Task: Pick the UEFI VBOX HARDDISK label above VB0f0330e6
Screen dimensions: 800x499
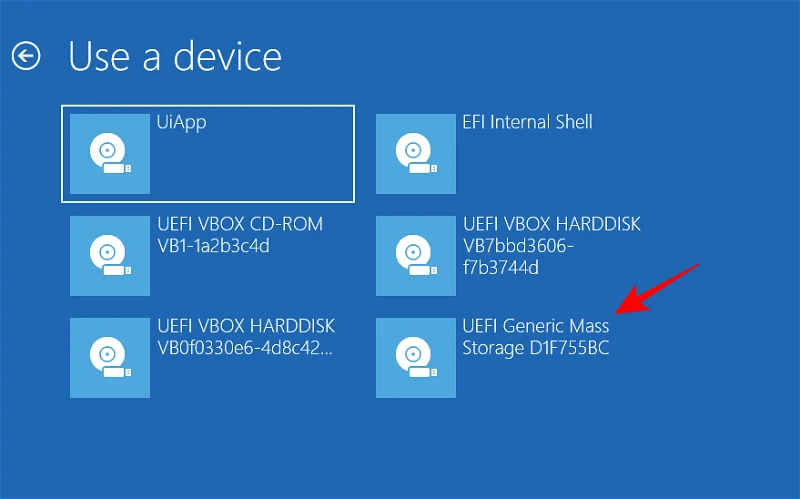Action: [246, 326]
